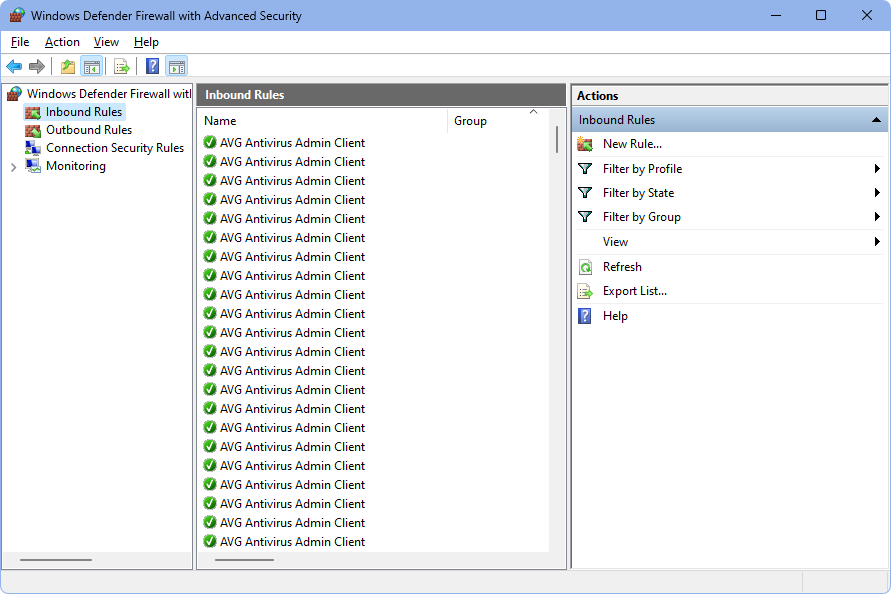Select Outbound Rules in the tree
The image size is (894, 596).
pyautogui.click(x=88, y=130)
